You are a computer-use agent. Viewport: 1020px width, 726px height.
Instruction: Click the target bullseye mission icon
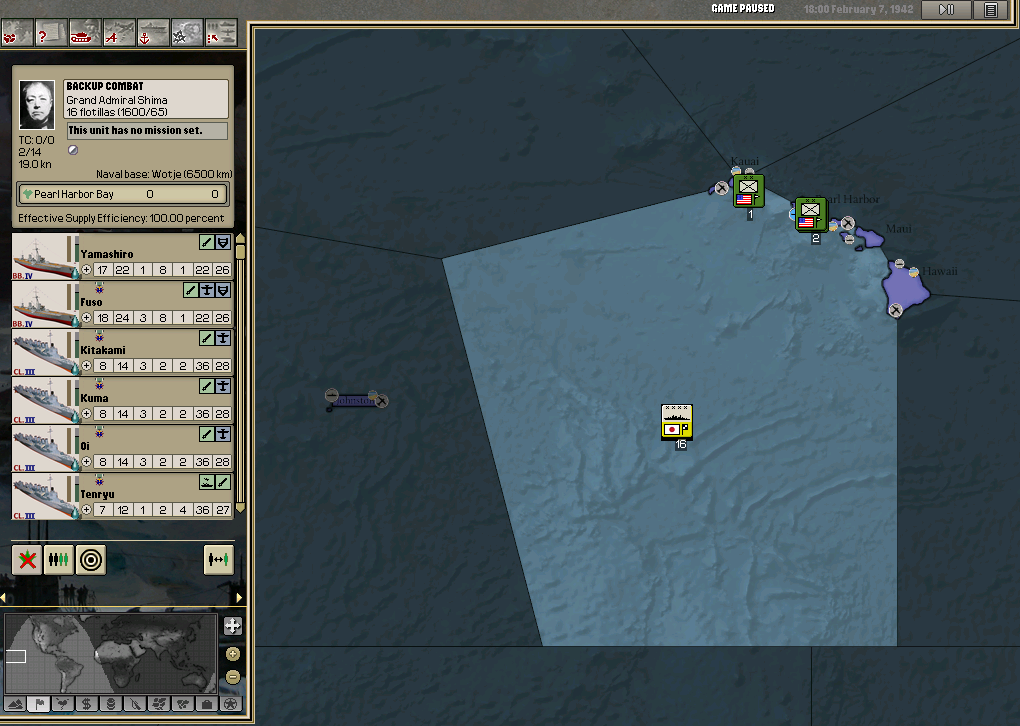point(91,560)
